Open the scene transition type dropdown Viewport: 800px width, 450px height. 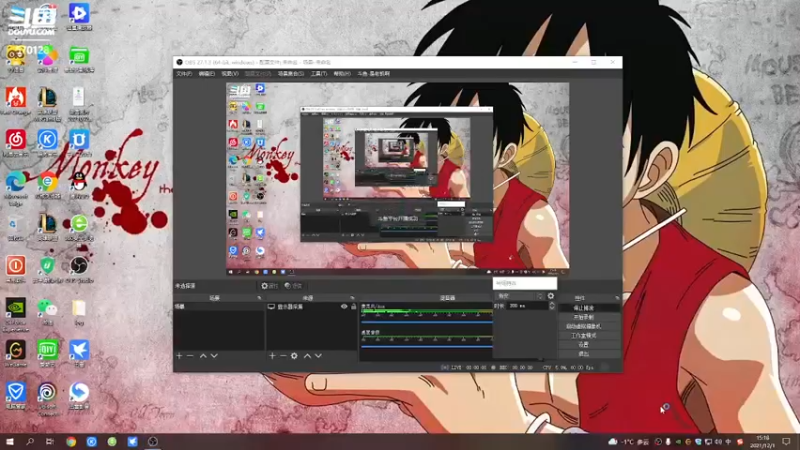point(519,296)
